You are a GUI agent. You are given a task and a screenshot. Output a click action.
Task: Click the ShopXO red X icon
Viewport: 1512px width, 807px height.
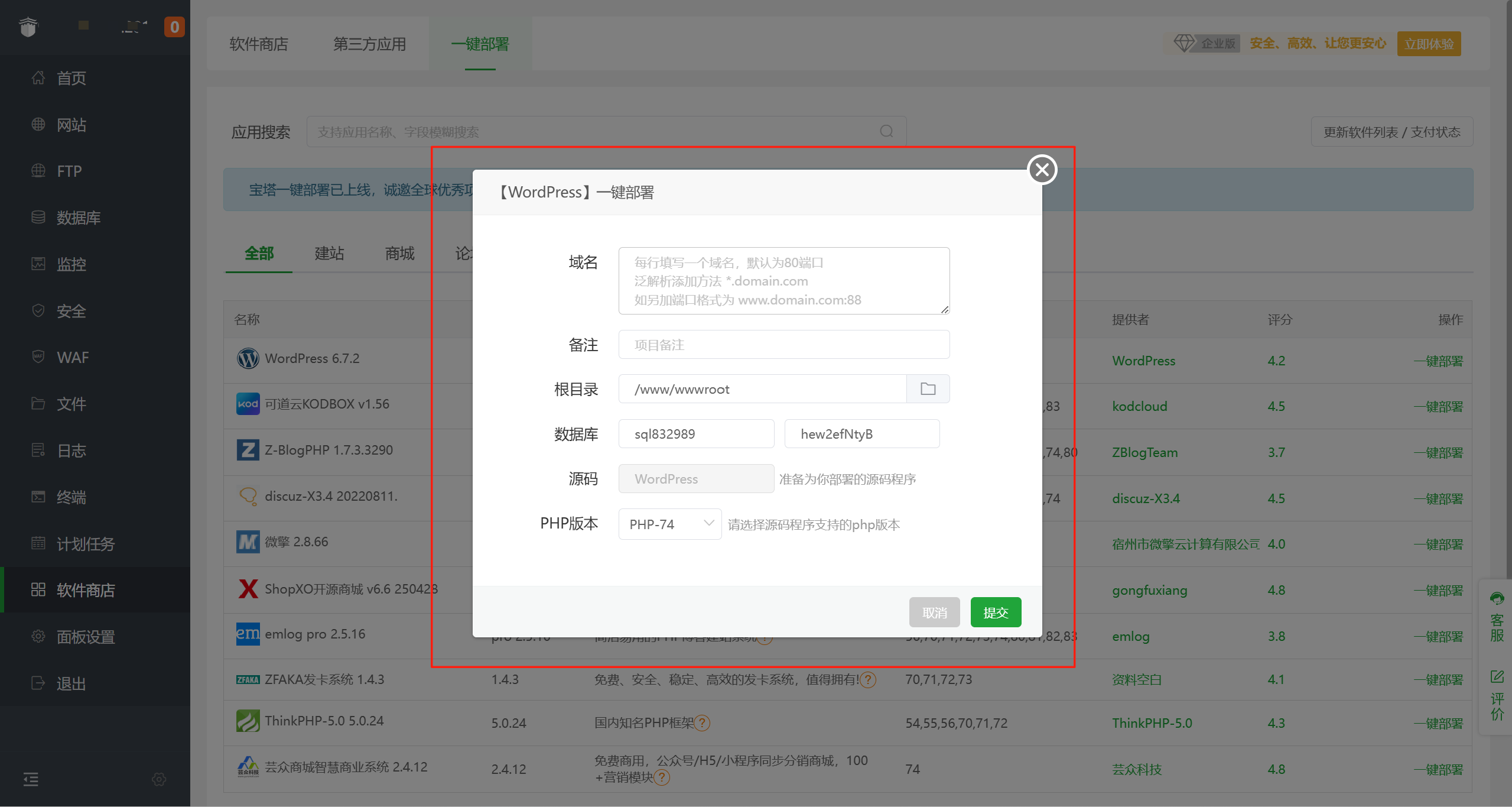[x=248, y=589]
